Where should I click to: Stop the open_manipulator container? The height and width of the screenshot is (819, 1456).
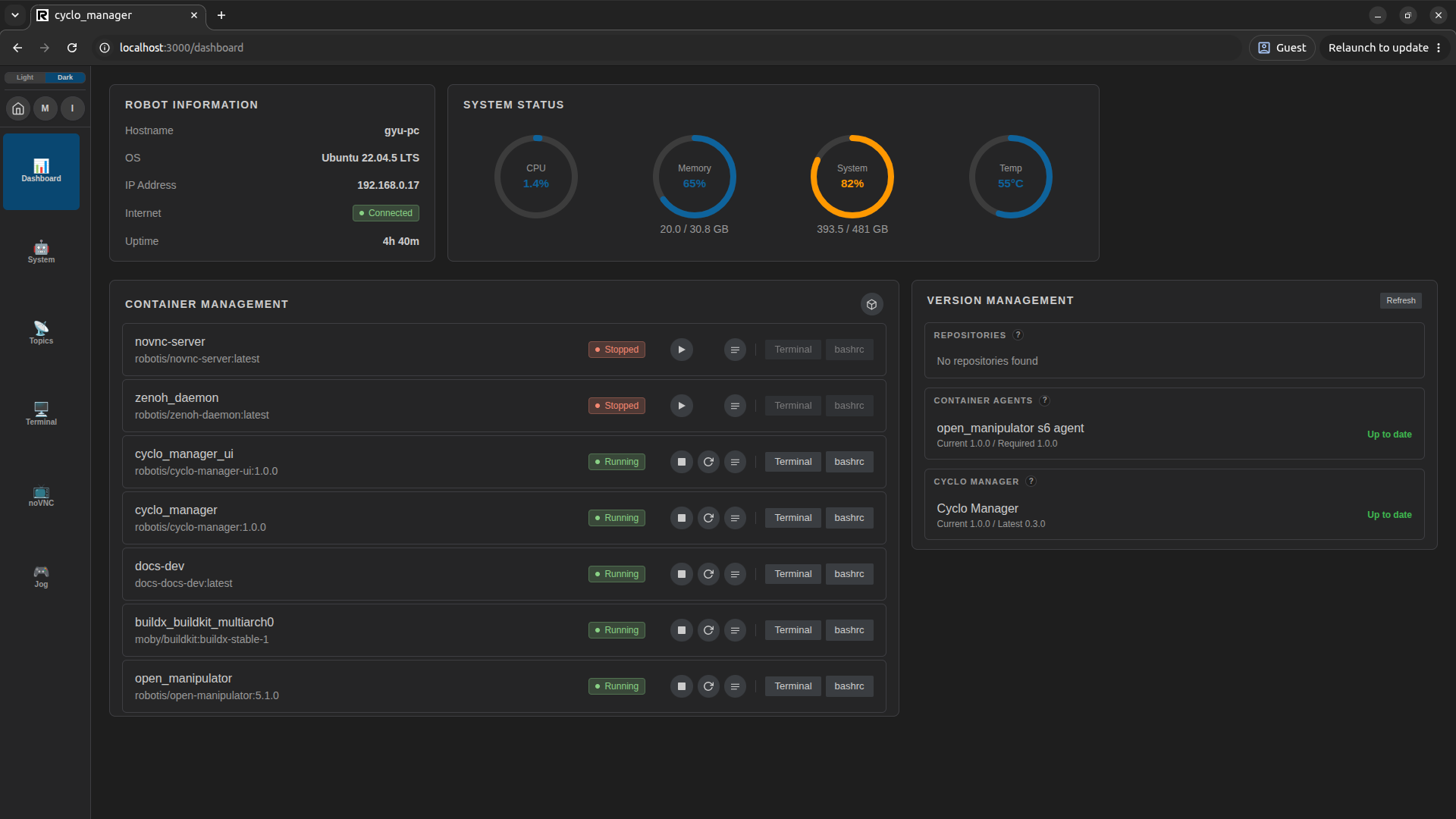(681, 686)
